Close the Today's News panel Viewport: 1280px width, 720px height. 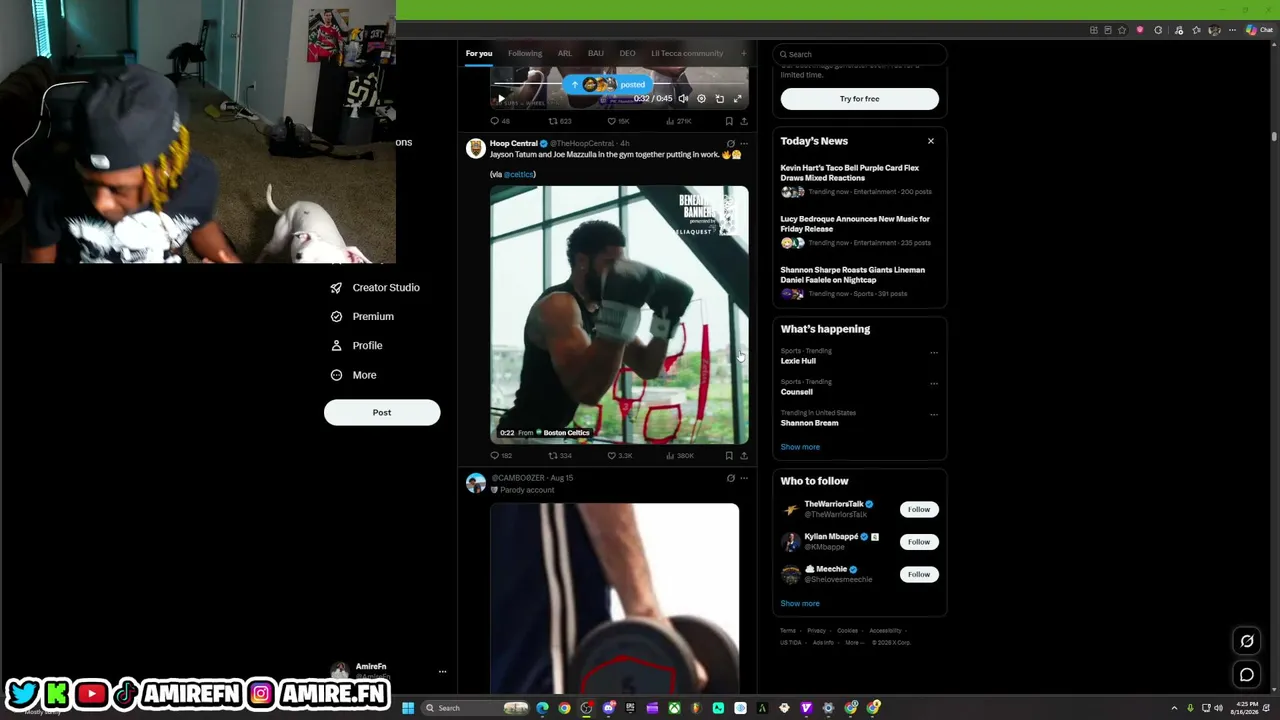pos(931,141)
